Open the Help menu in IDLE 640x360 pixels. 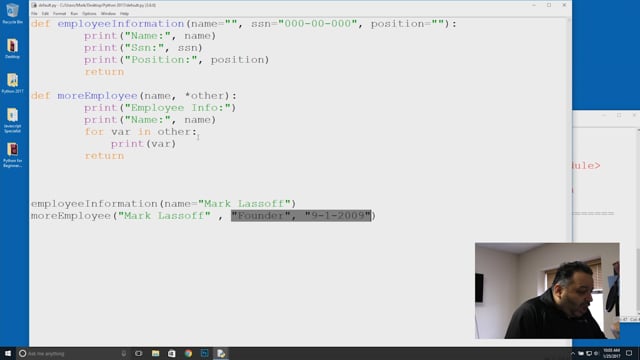[124, 13]
